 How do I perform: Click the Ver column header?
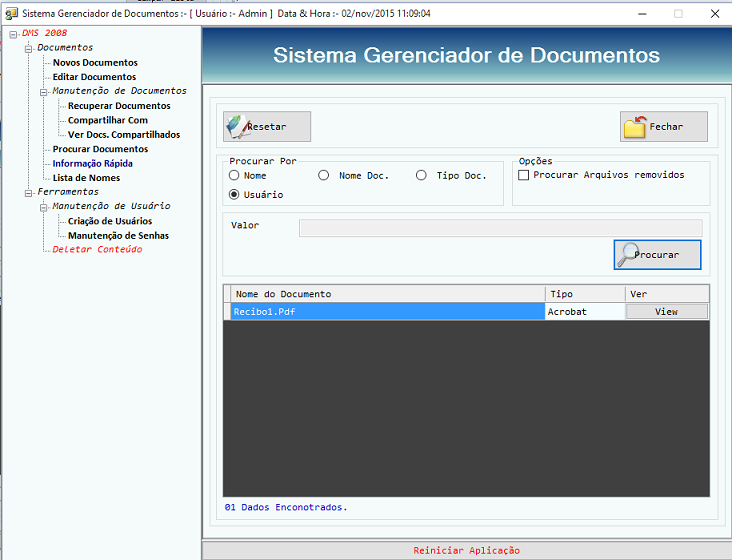pyautogui.click(x=667, y=294)
